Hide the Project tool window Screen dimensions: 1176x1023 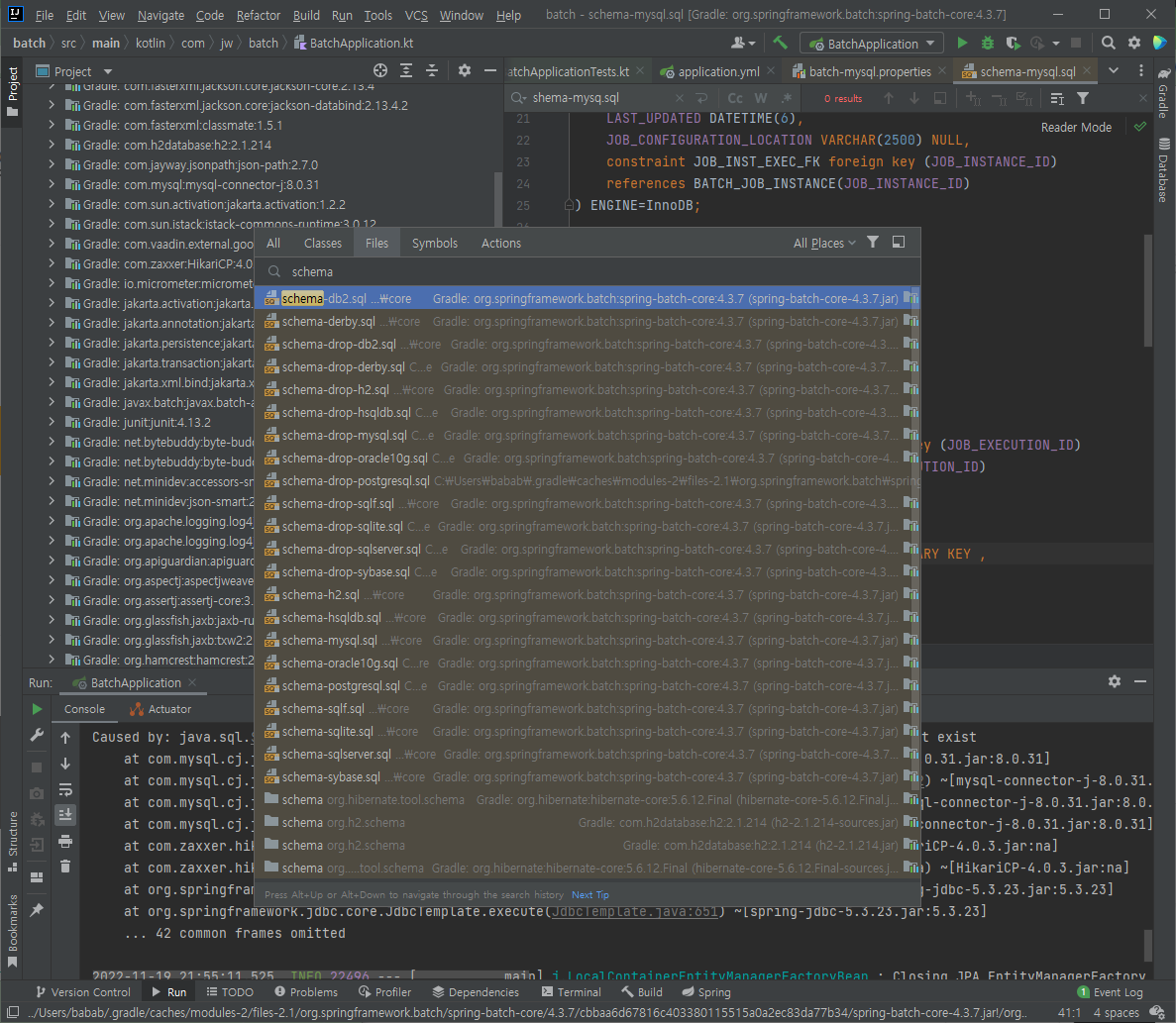pyautogui.click(x=490, y=70)
